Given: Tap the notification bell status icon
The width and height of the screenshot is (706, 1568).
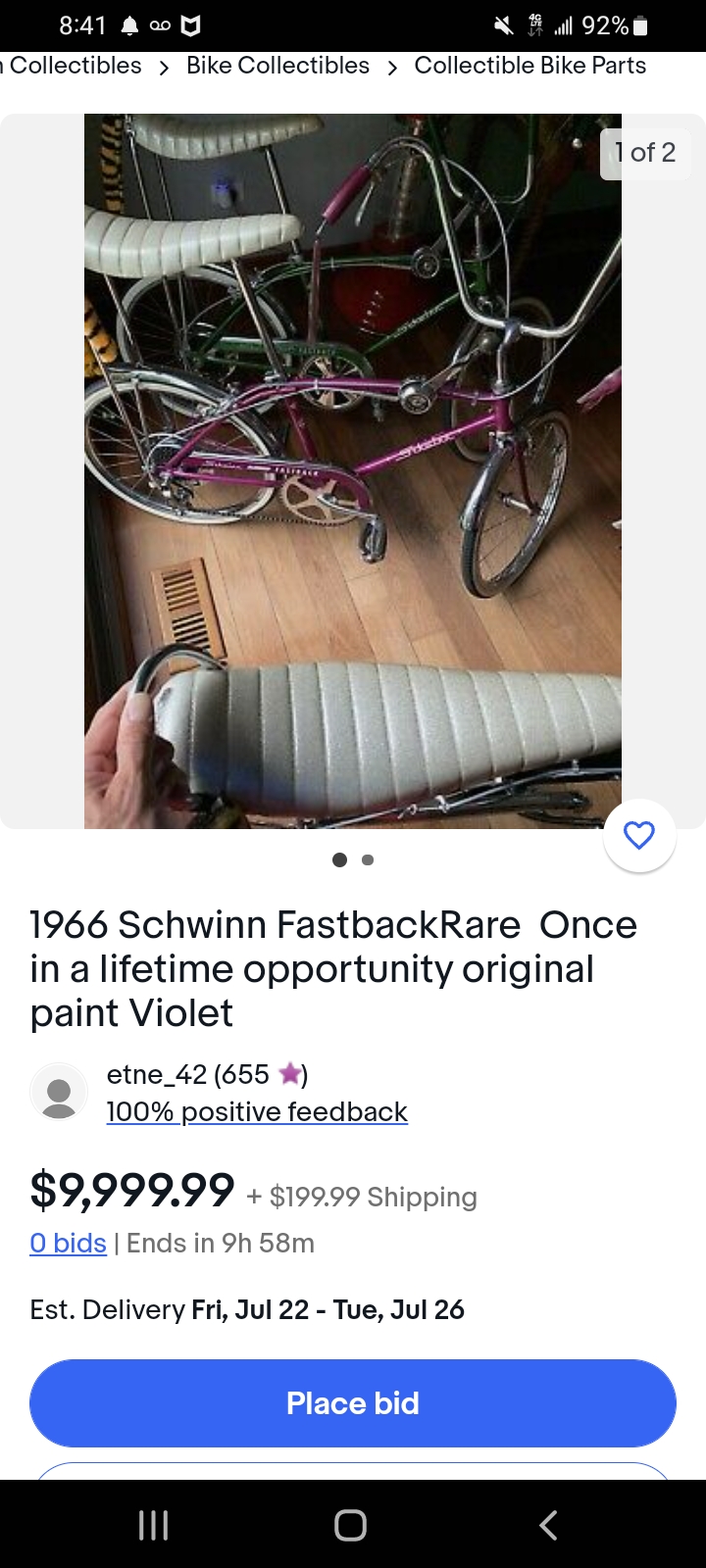Looking at the screenshot, I should tap(129, 26).
